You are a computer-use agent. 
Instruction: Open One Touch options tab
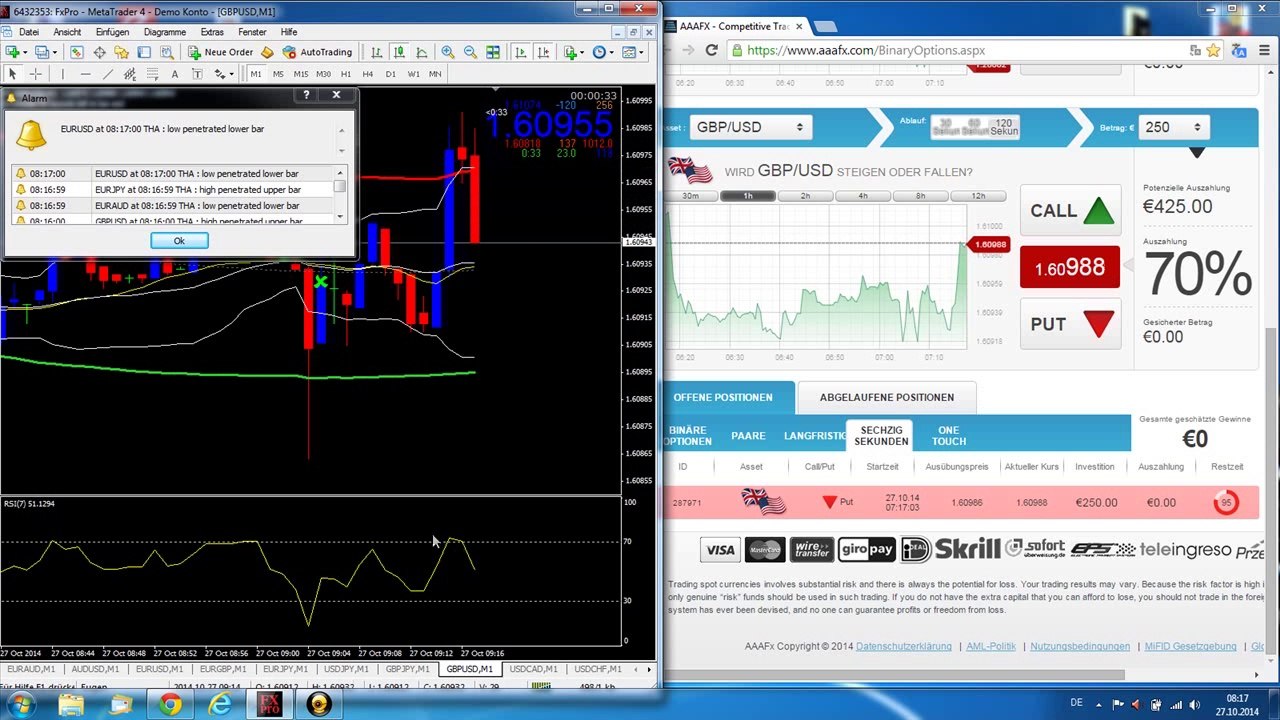click(x=949, y=436)
